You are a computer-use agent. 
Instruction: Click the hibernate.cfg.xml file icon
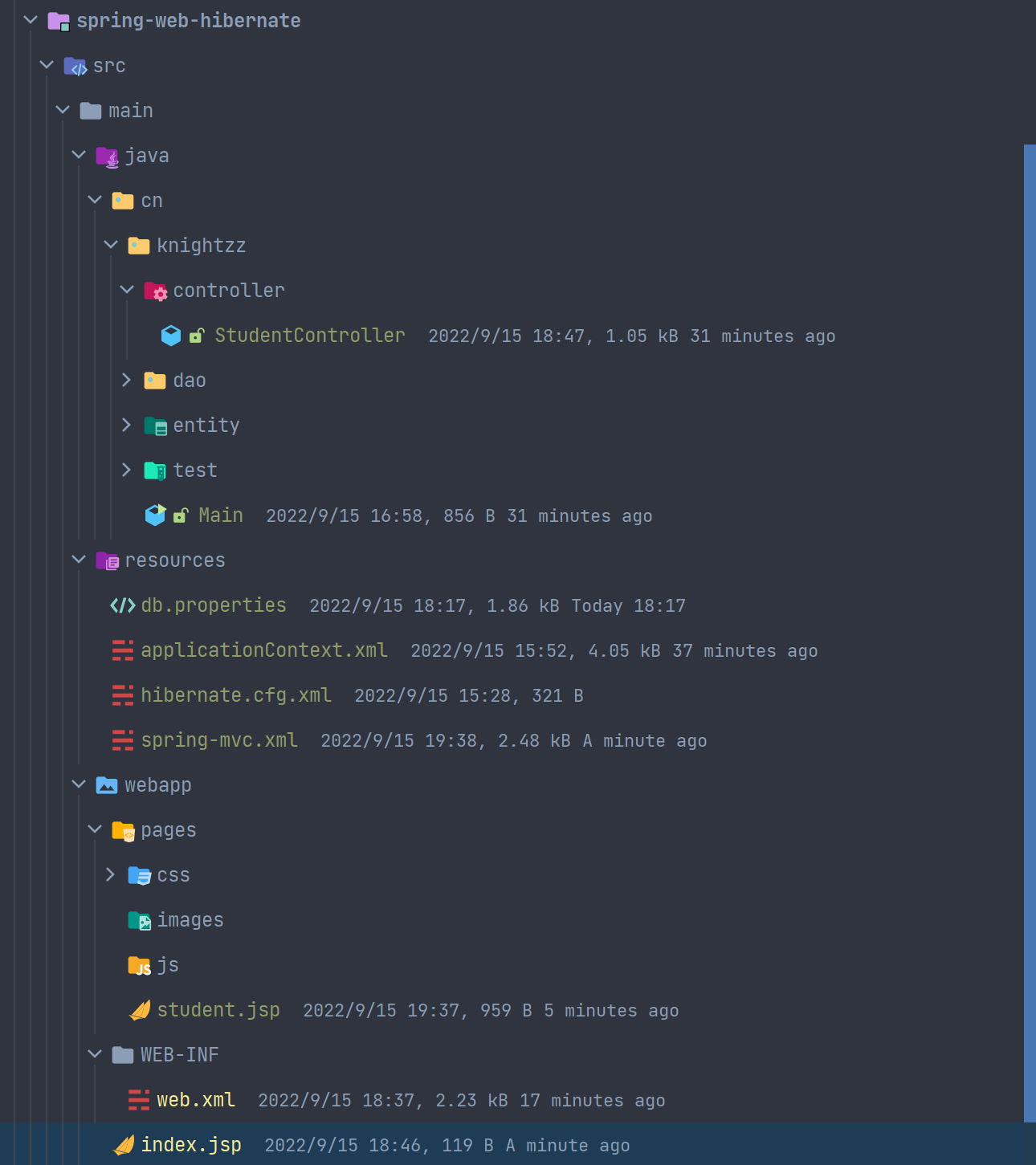click(123, 695)
